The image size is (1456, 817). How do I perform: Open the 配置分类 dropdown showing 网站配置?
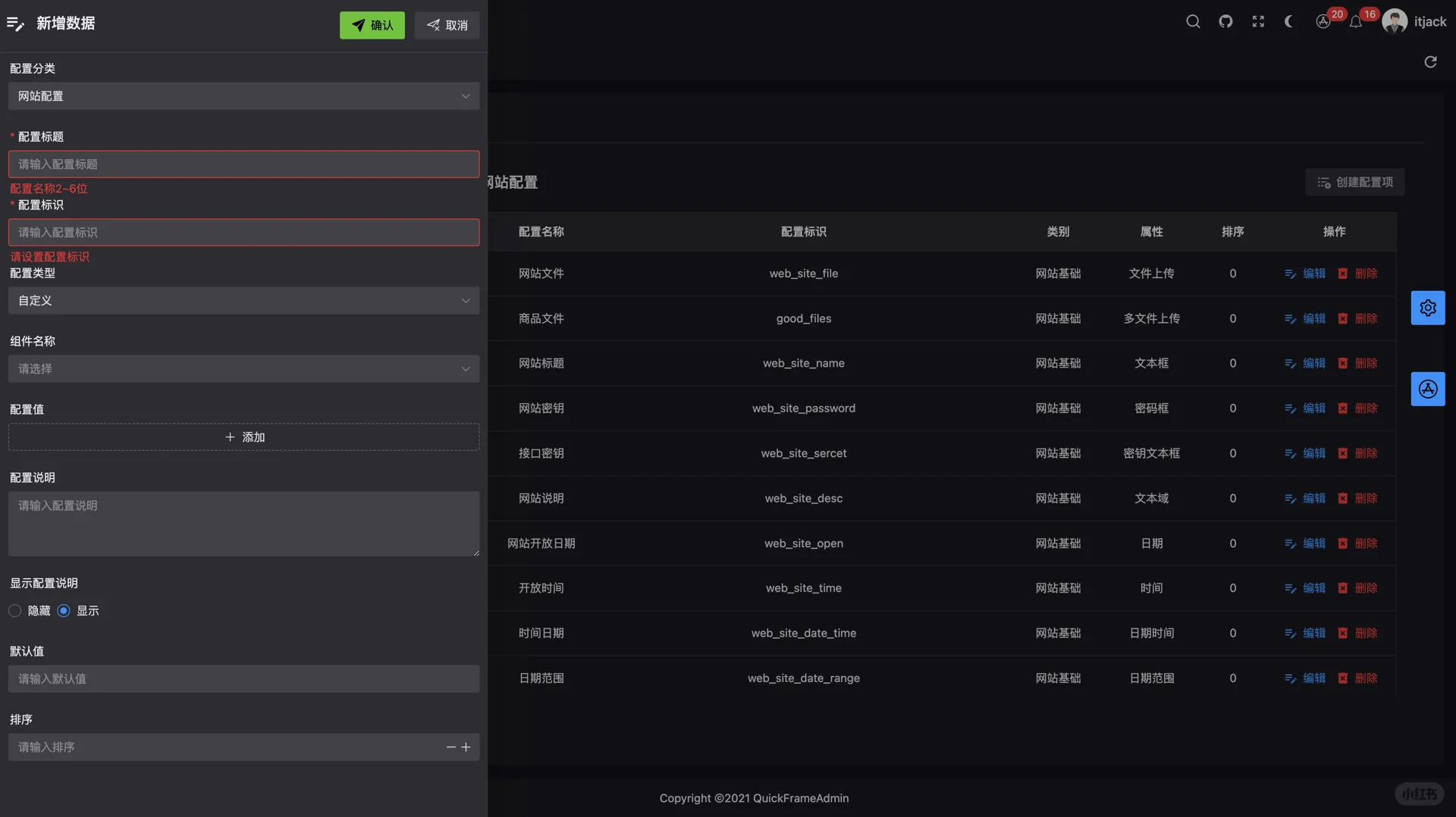click(x=243, y=96)
